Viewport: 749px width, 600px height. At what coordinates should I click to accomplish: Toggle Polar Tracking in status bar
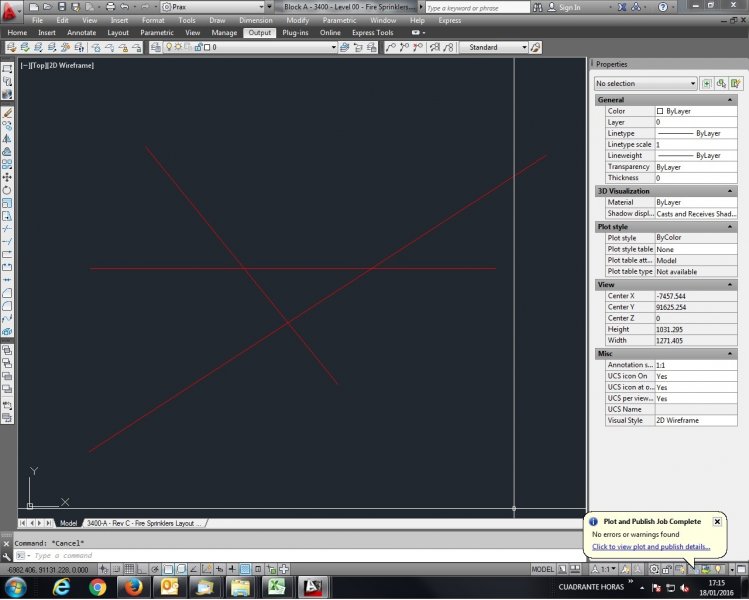pyautogui.click(x=155, y=569)
